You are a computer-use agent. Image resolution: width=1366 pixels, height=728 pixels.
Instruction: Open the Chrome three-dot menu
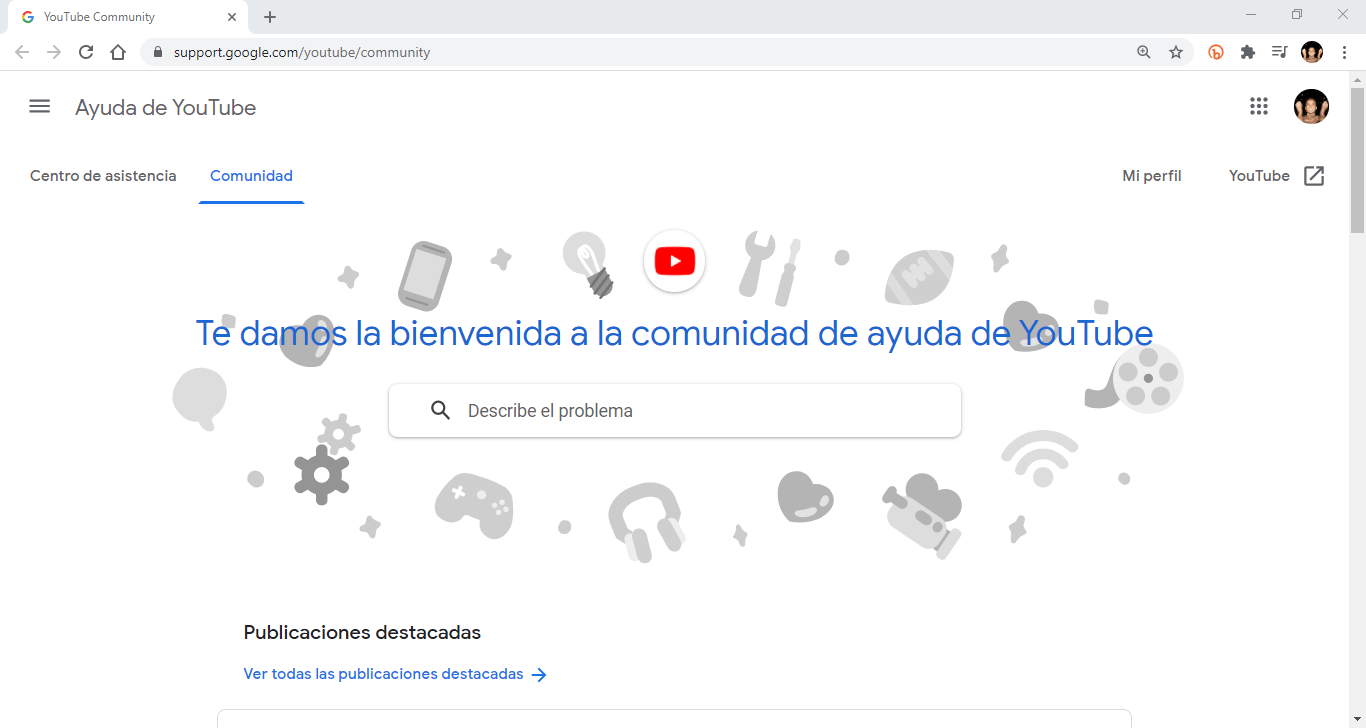(1344, 52)
